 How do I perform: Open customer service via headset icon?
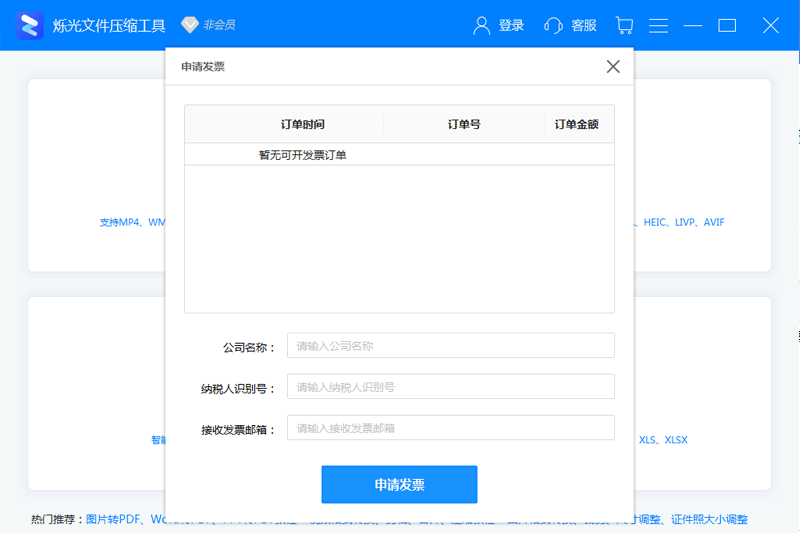pos(553,25)
